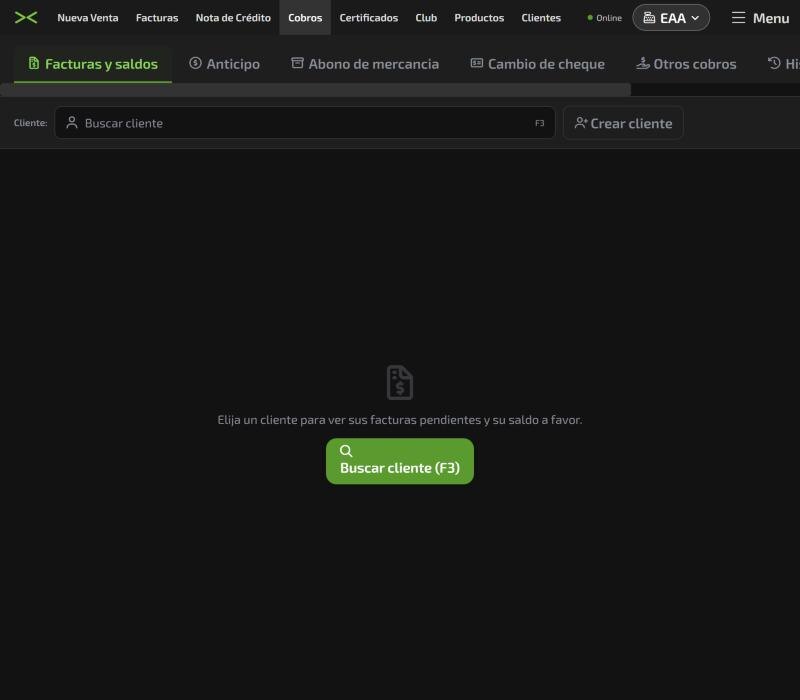
Task: Click the green app logo icon
Action: [26, 18]
